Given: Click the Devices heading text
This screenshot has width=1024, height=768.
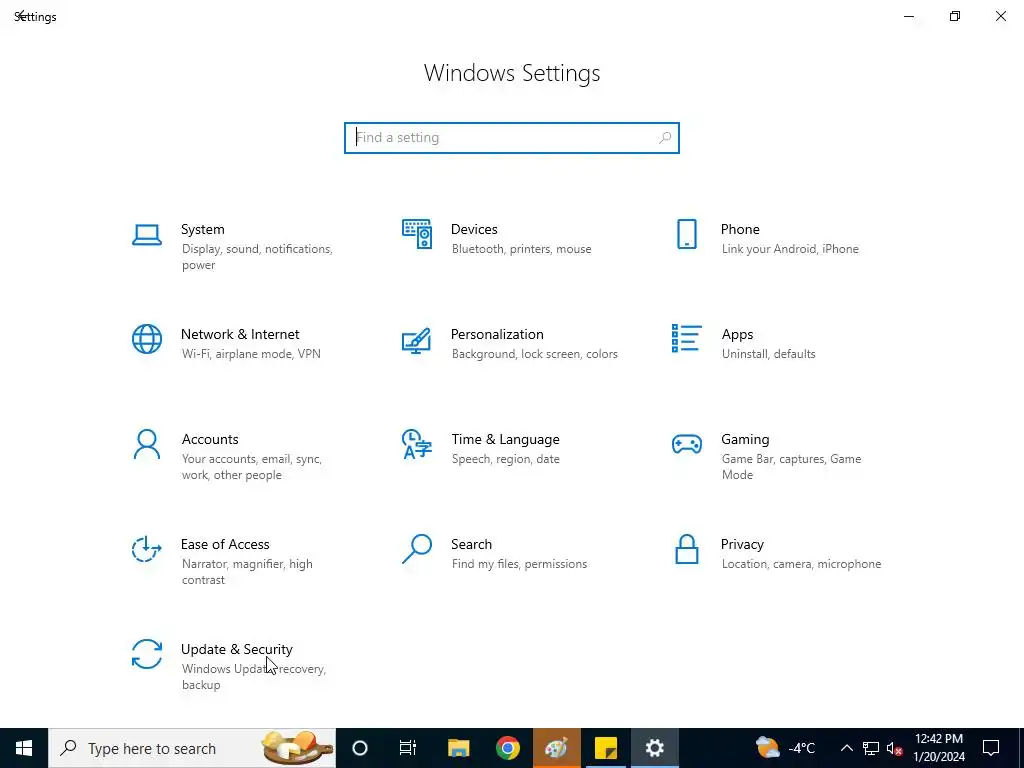Looking at the screenshot, I should point(474,229).
